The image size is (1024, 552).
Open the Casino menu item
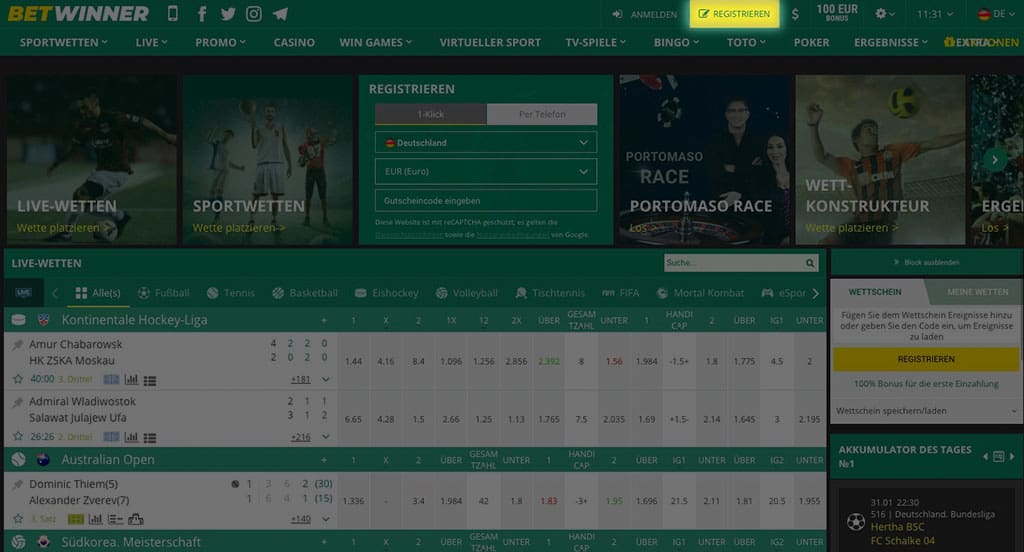click(294, 42)
